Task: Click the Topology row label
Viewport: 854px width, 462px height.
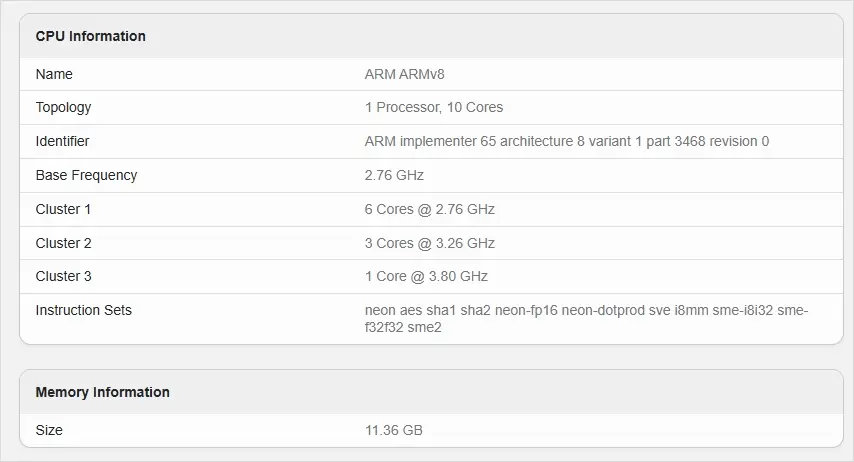Action: pyautogui.click(x=63, y=107)
